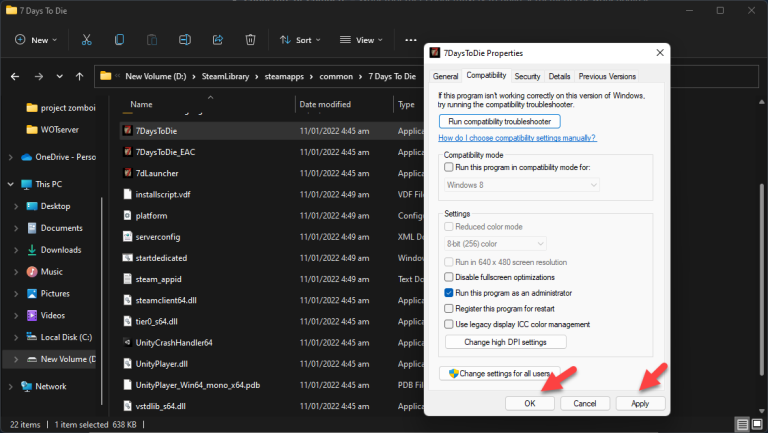
Task: Open the 8-bit (256) color dropdown
Action: tap(495, 243)
